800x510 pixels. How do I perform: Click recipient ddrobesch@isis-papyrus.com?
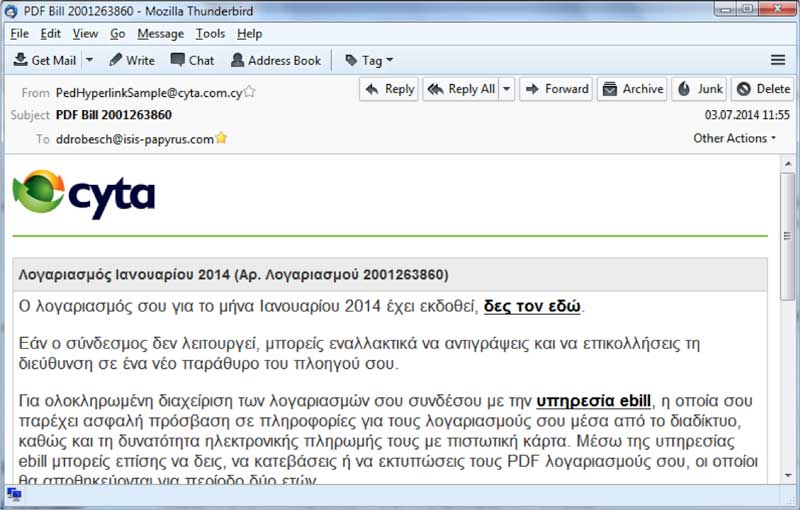click(135, 139)
